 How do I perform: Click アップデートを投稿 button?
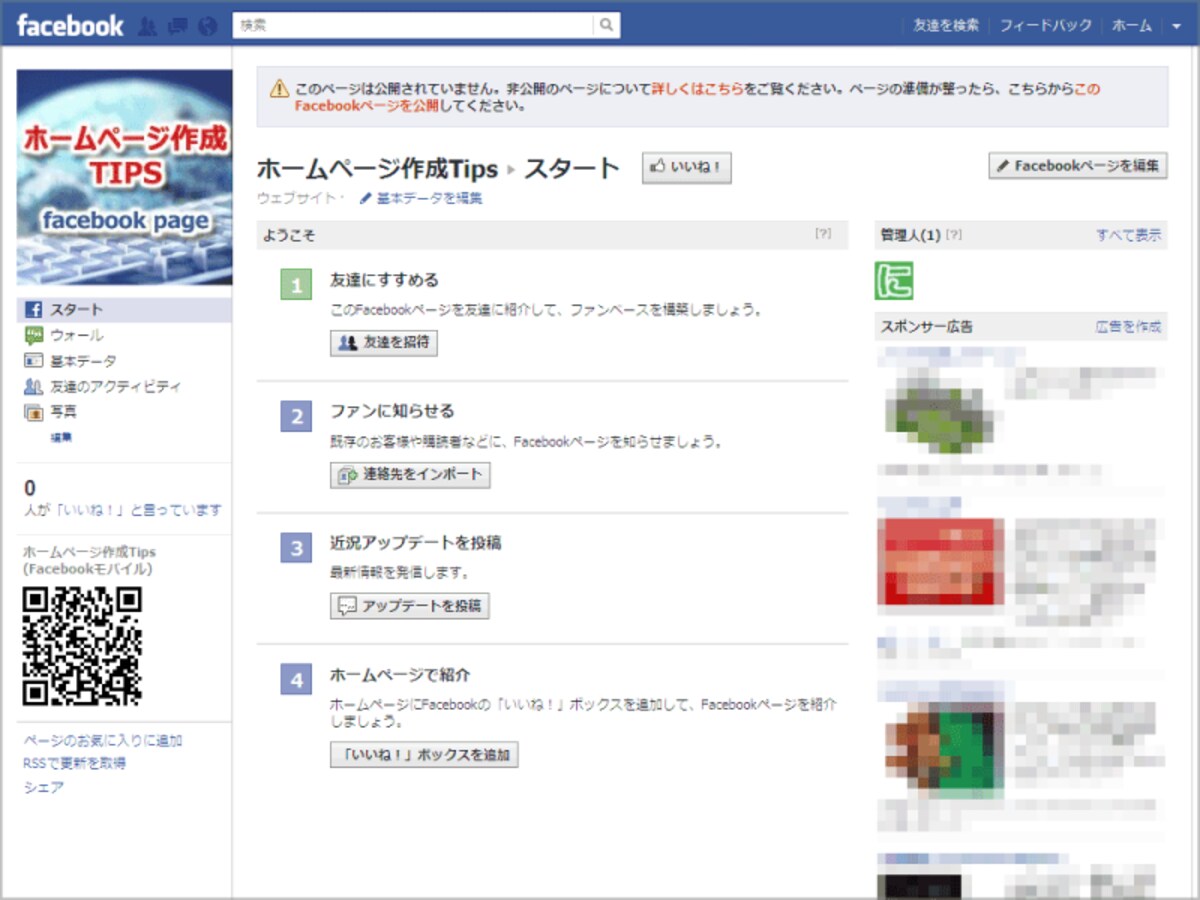click(x=410, y=606)
